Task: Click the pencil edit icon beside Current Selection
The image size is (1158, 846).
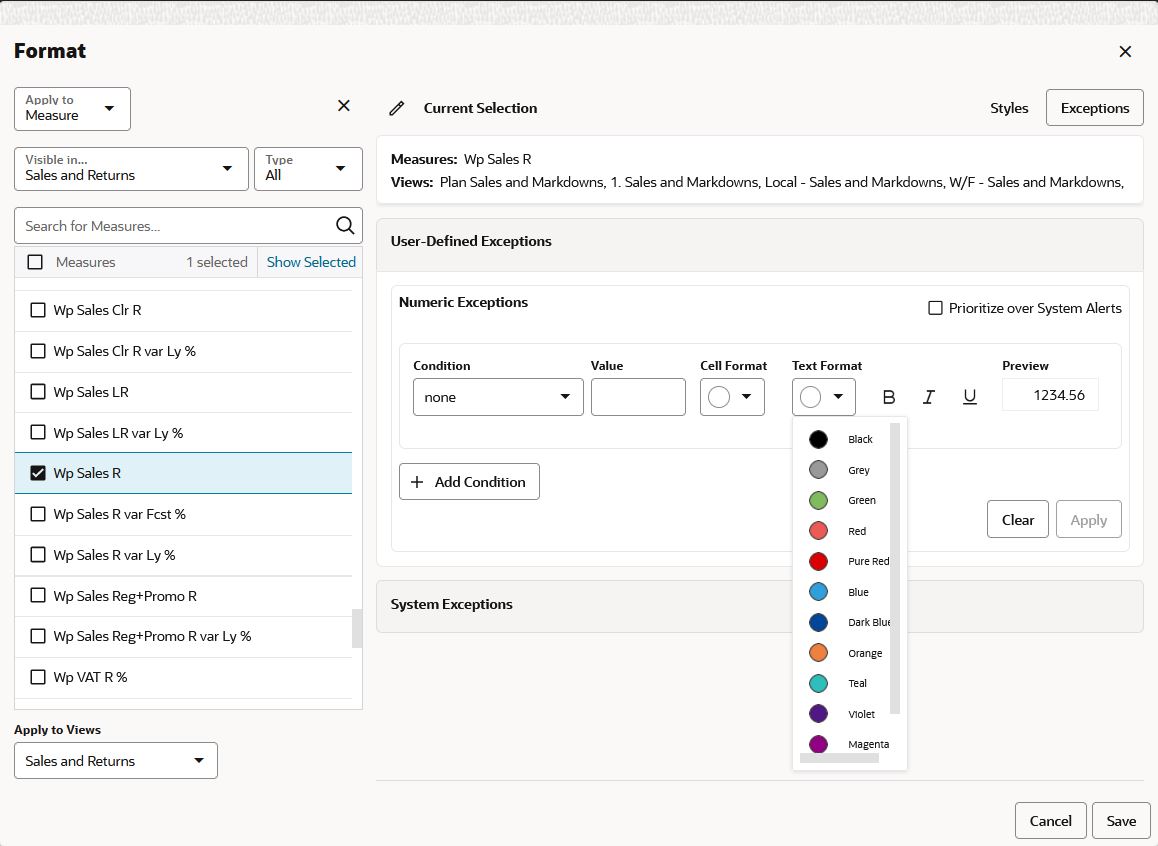Action: [397, 109]
